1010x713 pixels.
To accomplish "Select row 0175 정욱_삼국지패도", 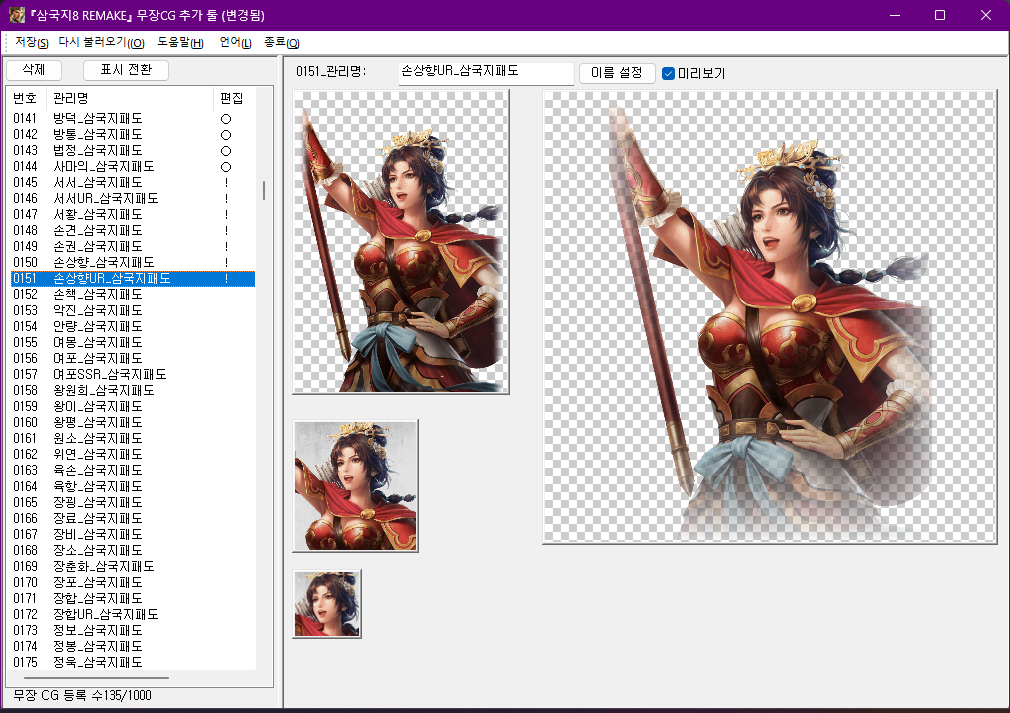I will click(133, 662).
